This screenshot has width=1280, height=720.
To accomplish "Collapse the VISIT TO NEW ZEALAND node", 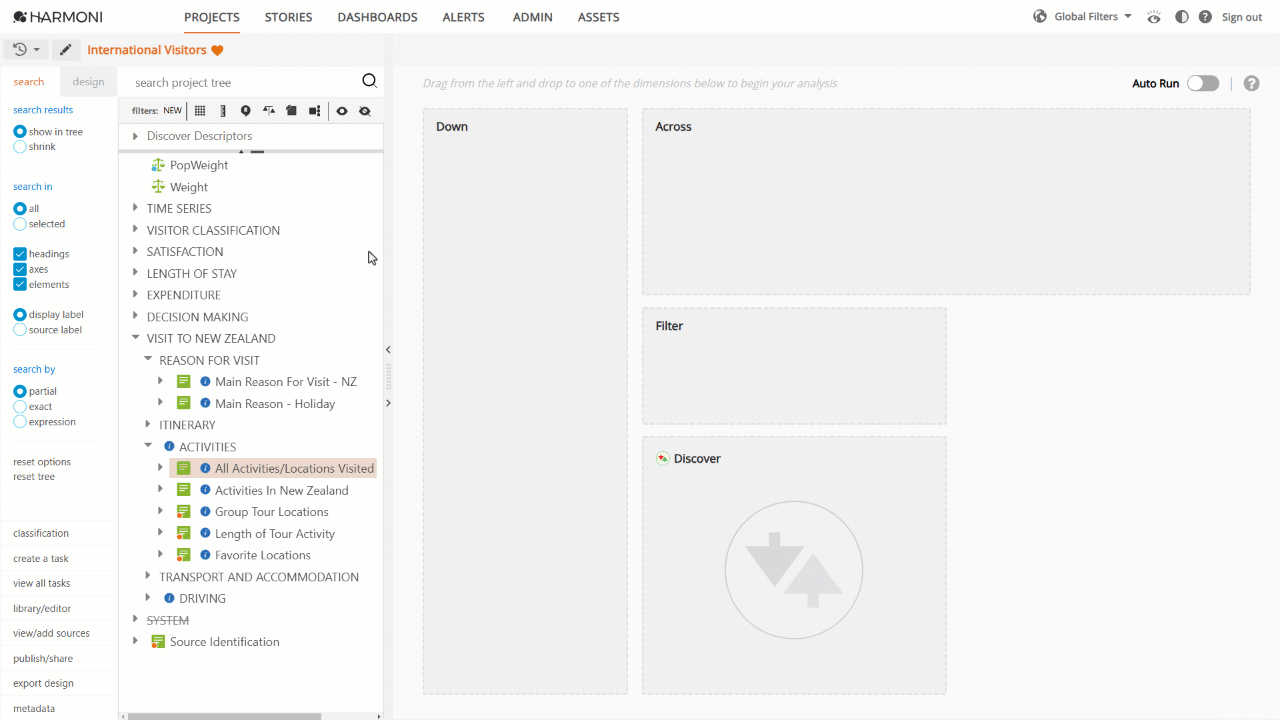I will (x=136, y=338).
